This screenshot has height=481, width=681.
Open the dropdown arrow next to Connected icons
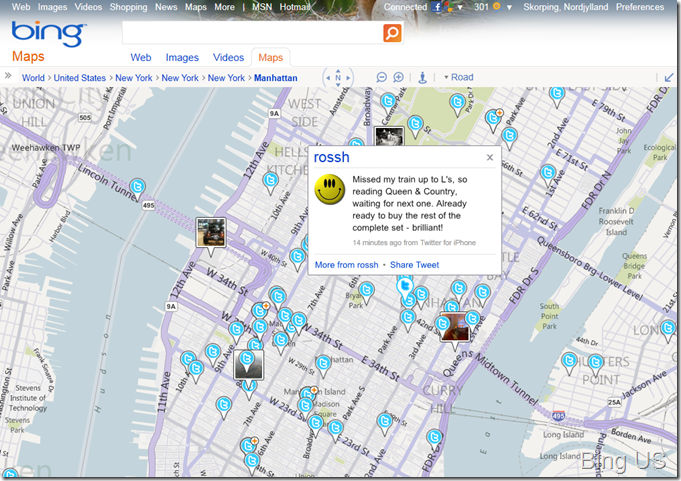coord(460,7)
